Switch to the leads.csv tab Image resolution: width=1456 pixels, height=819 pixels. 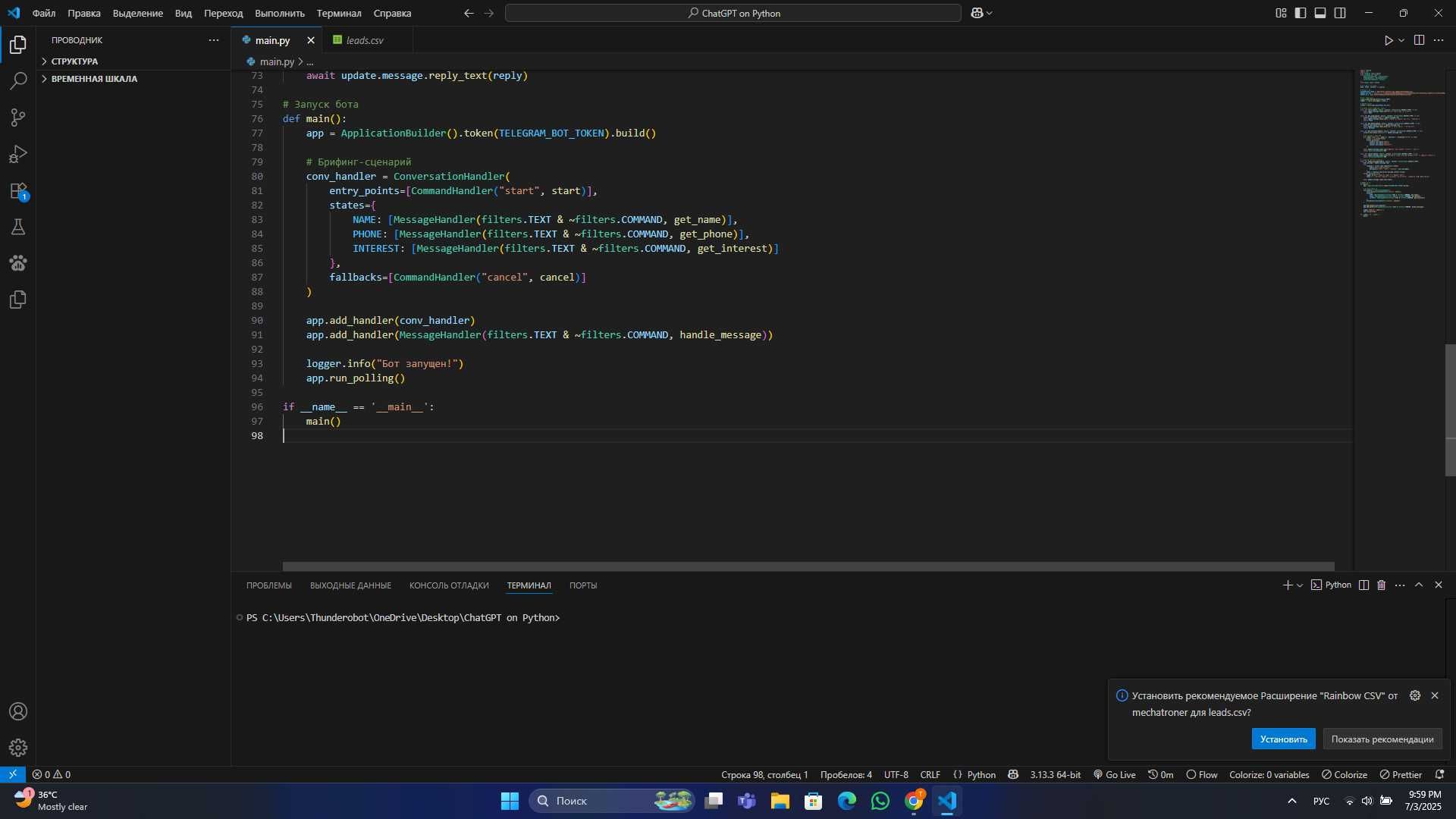coord(366,40)
